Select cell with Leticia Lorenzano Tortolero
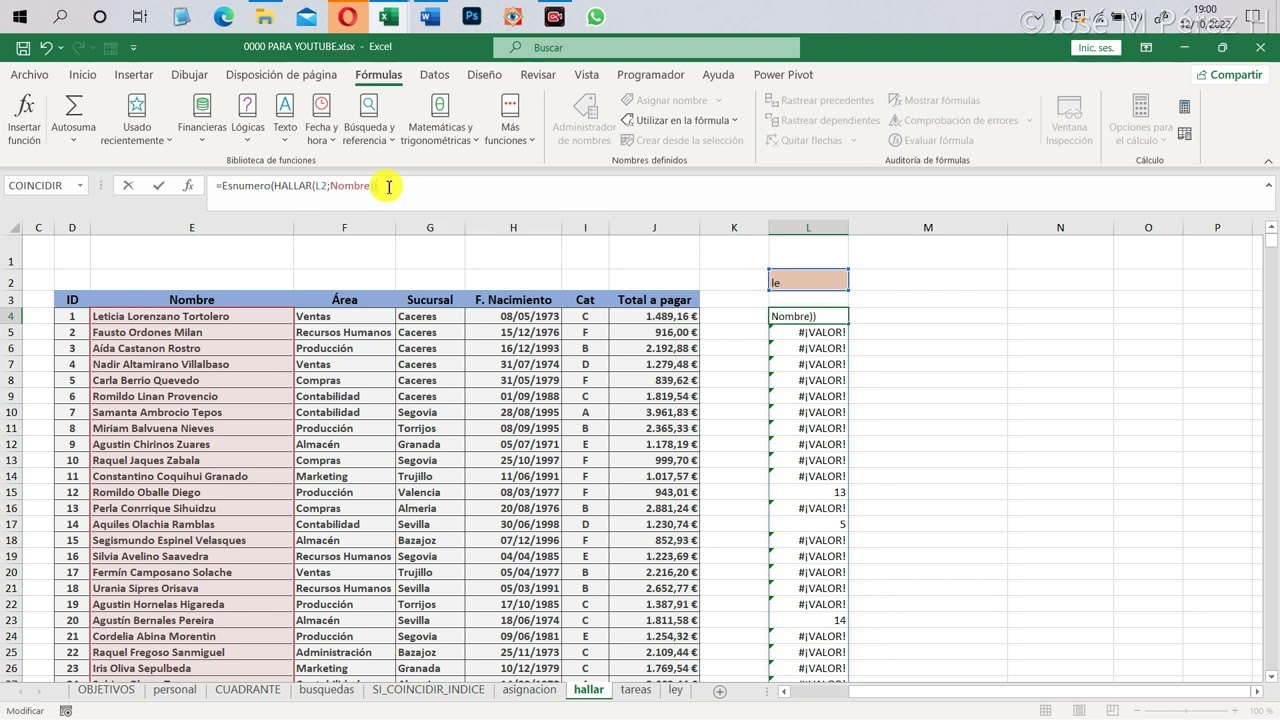 click(192, 316)
